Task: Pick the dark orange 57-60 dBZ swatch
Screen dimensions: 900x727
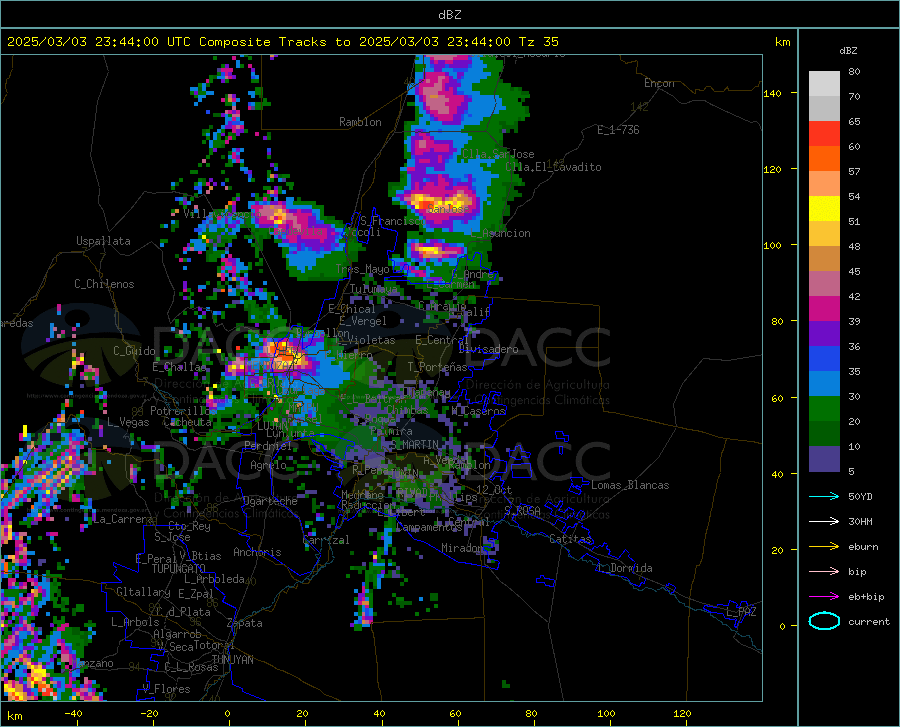Action: click(x=824, y=159)
